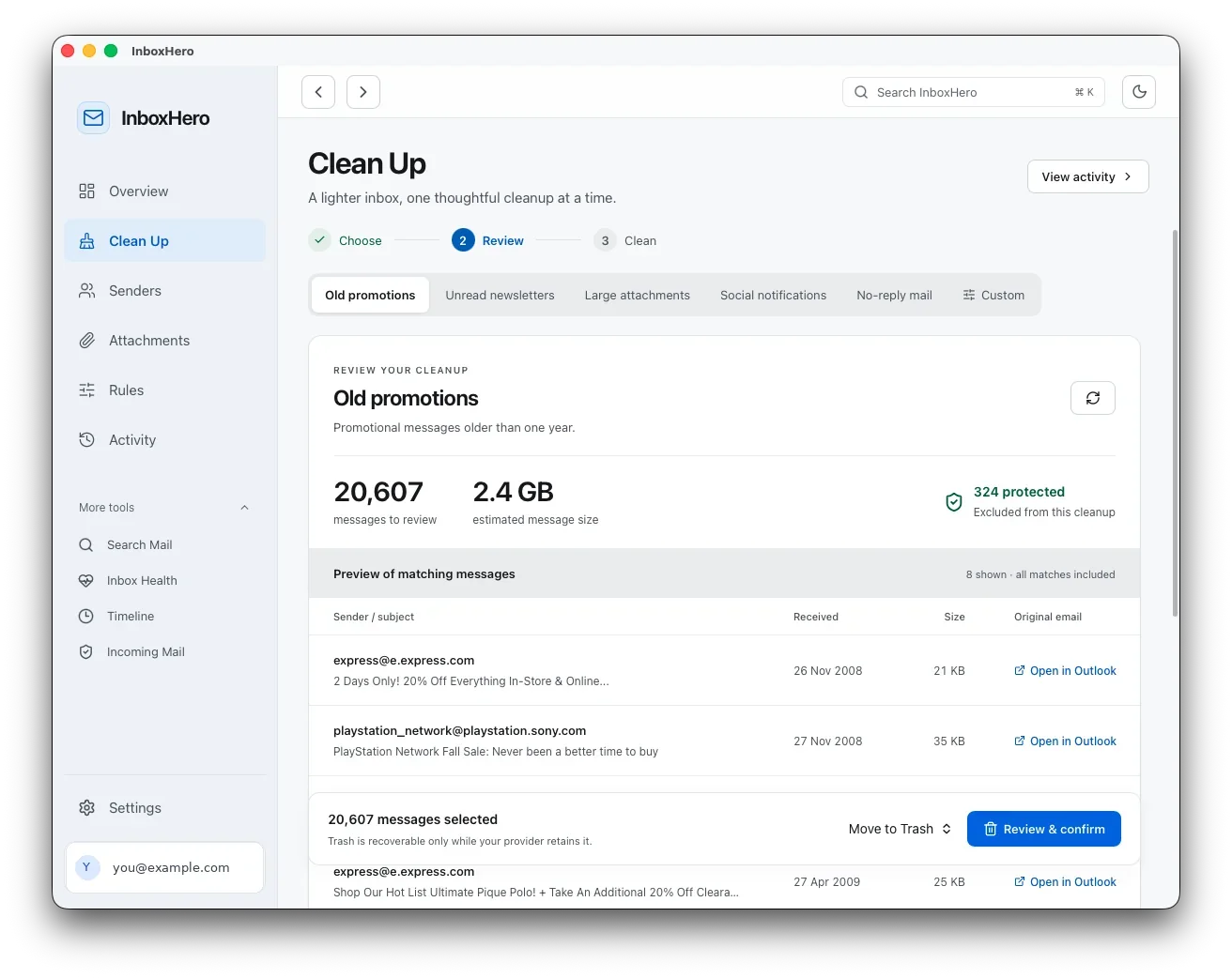Open the 26 Nov 2008 Express email in Outlook
Viewport: 1232px width, 978px height.
click(x=1065, y=671)
